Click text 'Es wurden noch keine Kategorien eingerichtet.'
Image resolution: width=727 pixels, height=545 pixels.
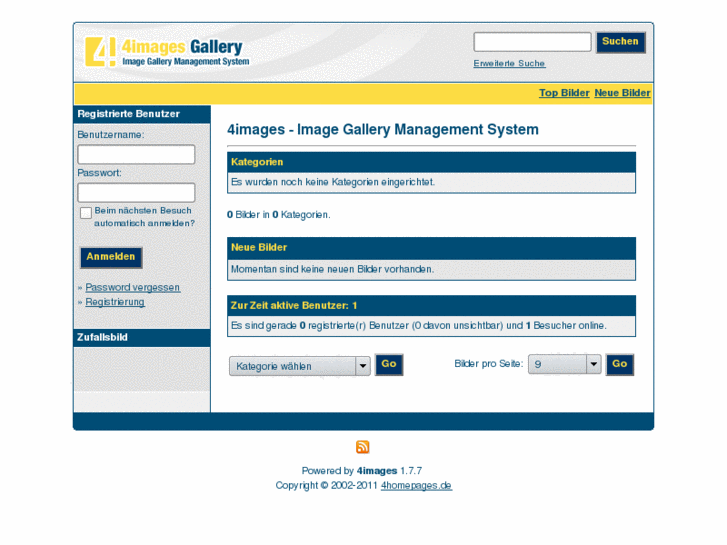coord(333,182)
